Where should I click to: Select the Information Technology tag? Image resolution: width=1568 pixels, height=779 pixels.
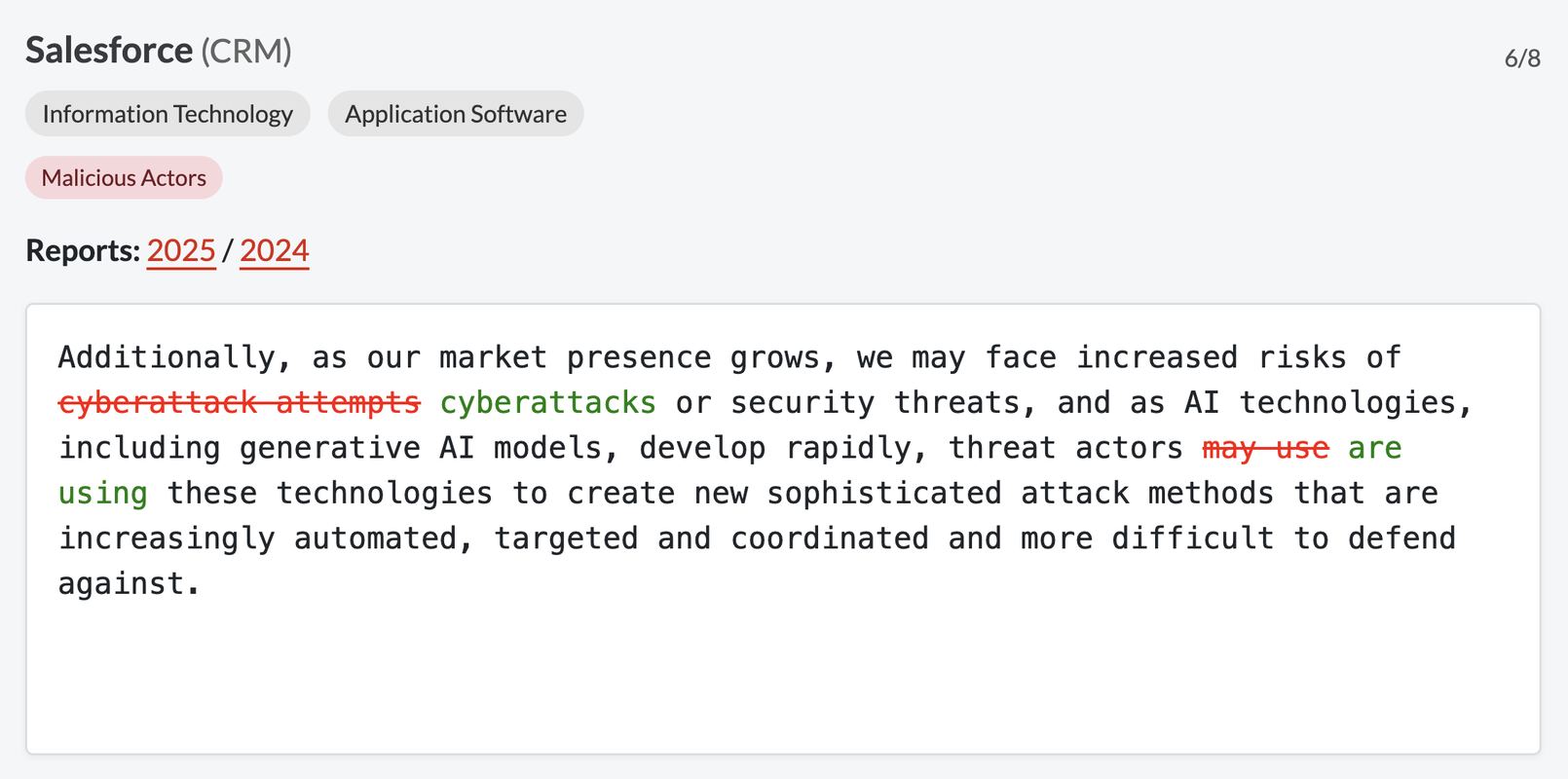click(168, 114)
